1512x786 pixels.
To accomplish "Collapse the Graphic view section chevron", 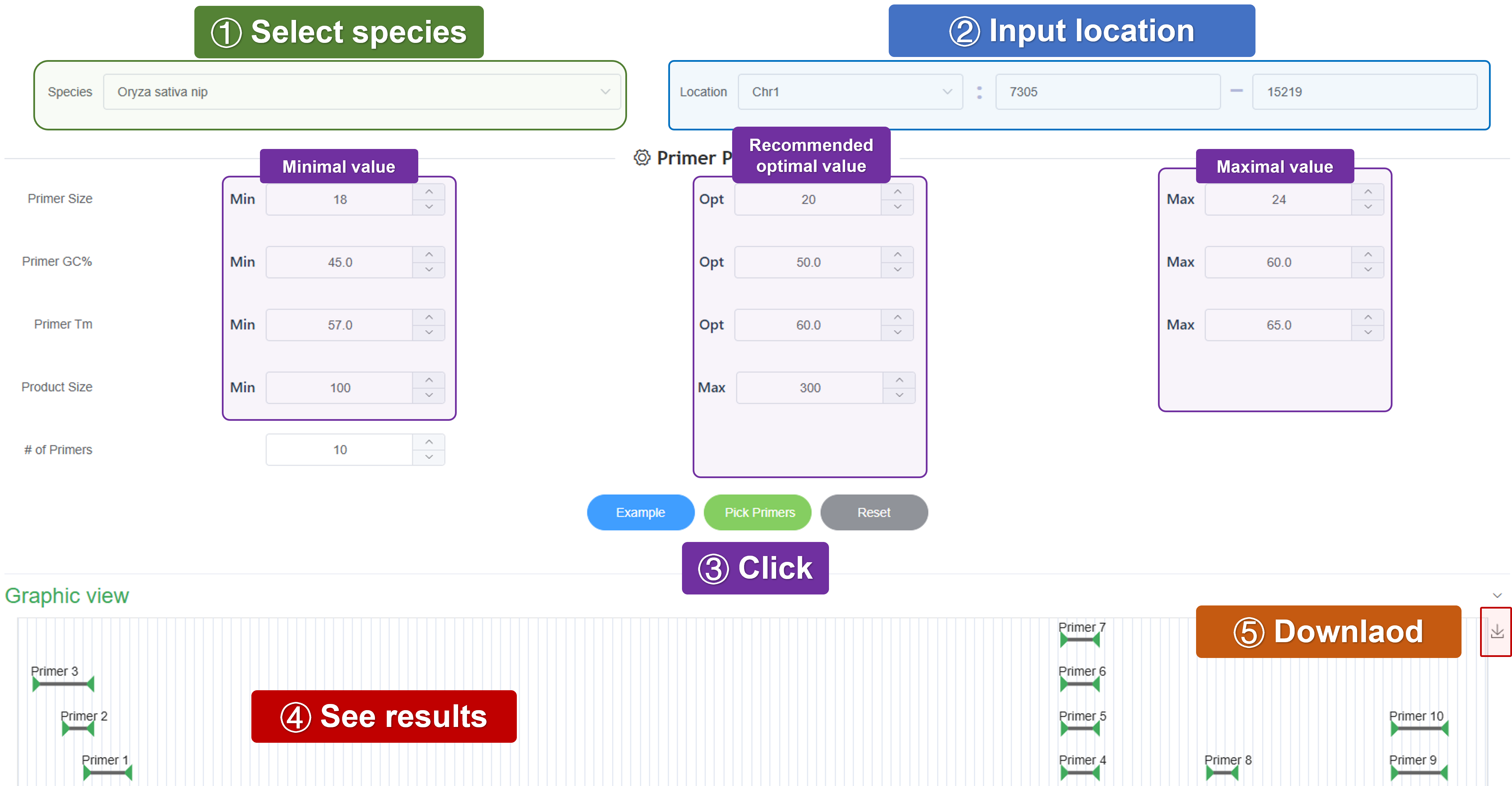I will click(1497, 596).
